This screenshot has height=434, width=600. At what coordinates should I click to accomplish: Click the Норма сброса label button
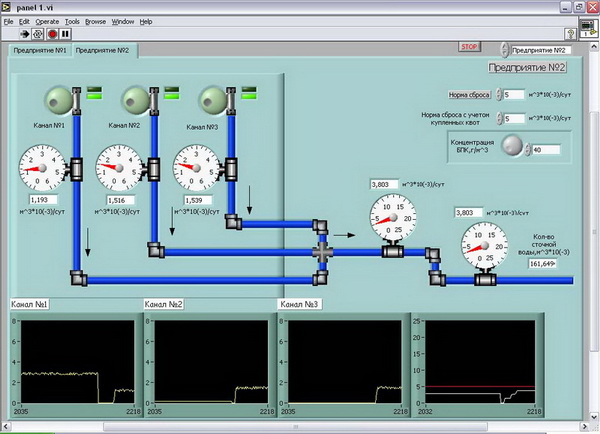tap(469, 95)
